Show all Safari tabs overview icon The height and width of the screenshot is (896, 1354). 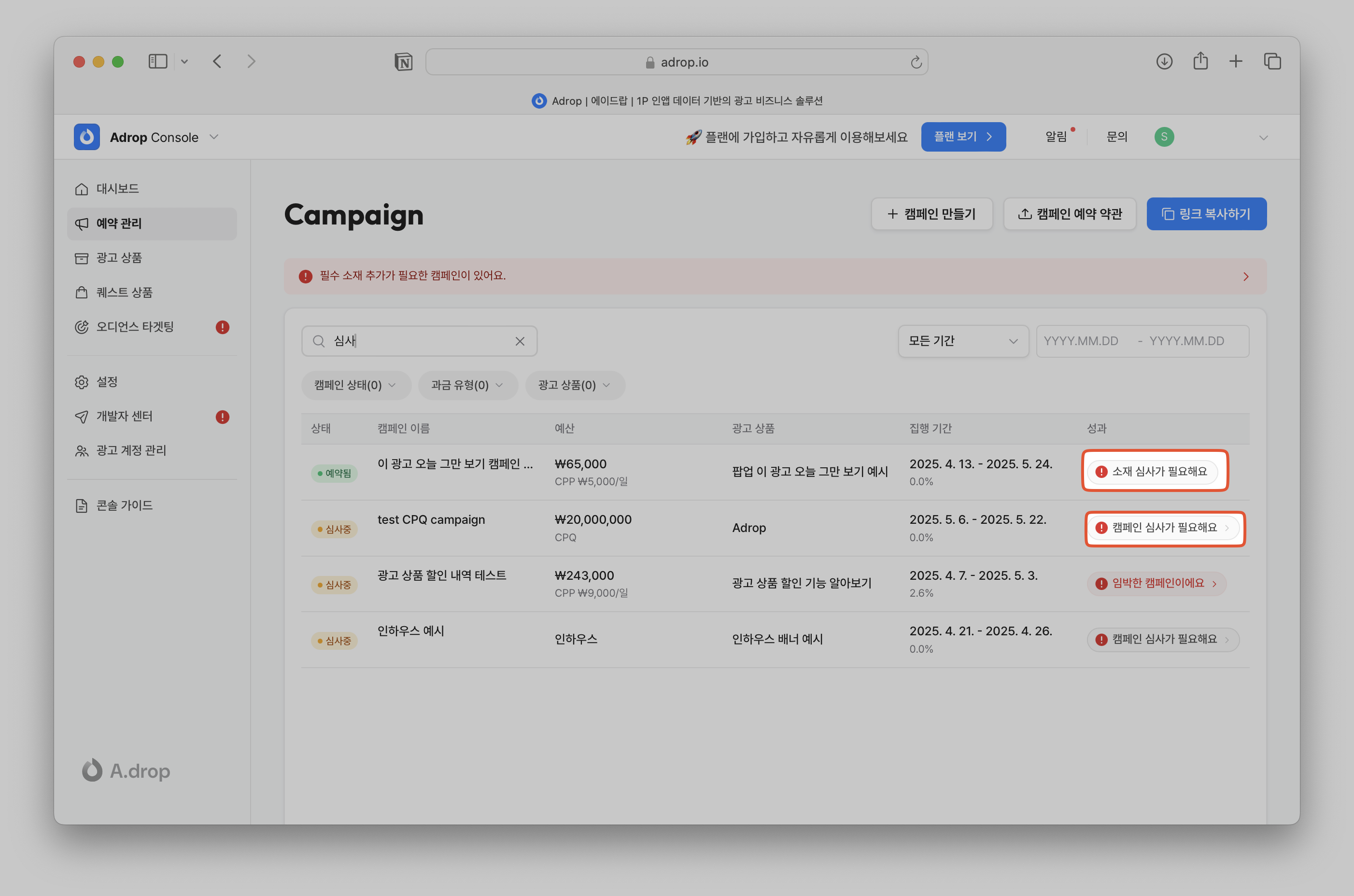pos(1272,62)
